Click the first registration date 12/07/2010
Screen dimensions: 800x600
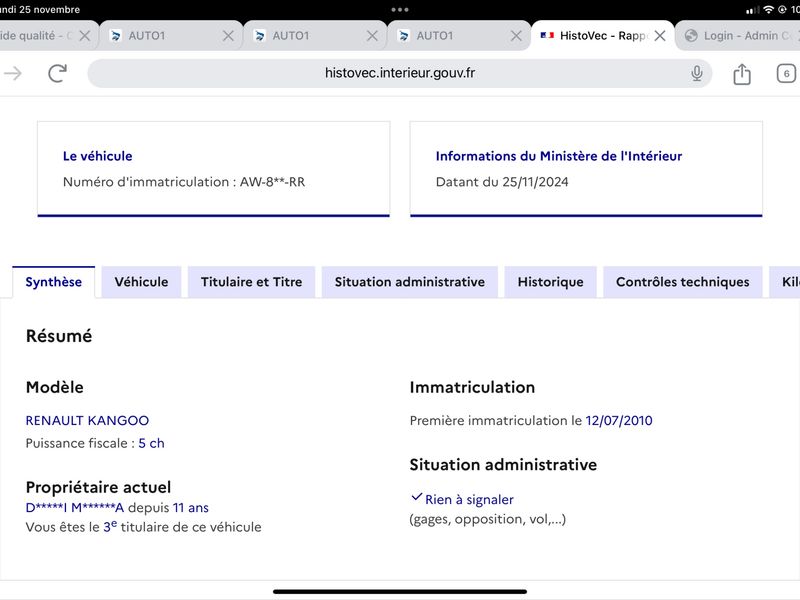coord(619,420)
